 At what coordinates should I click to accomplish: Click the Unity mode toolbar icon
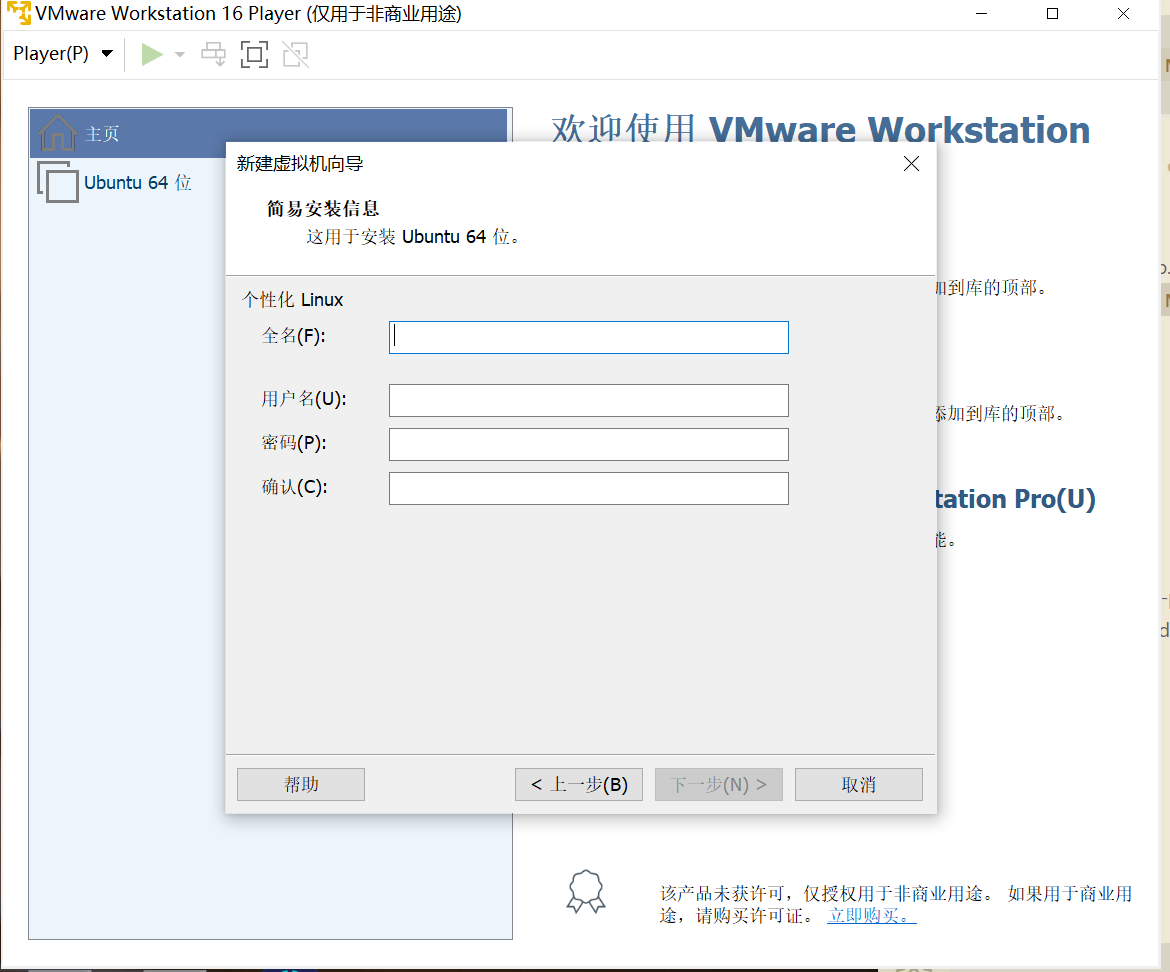[295, 54]
